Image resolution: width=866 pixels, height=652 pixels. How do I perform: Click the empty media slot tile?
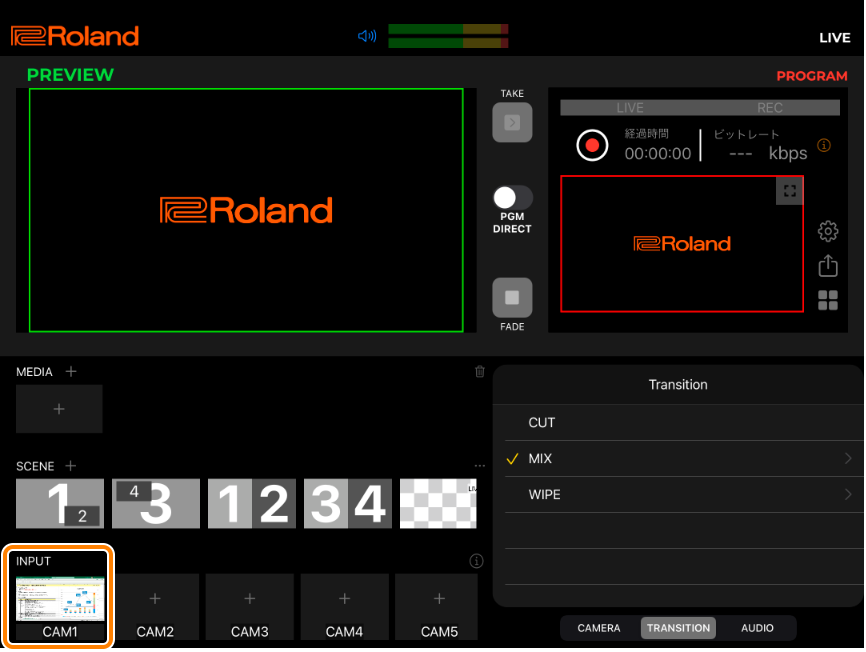[59, 409]
